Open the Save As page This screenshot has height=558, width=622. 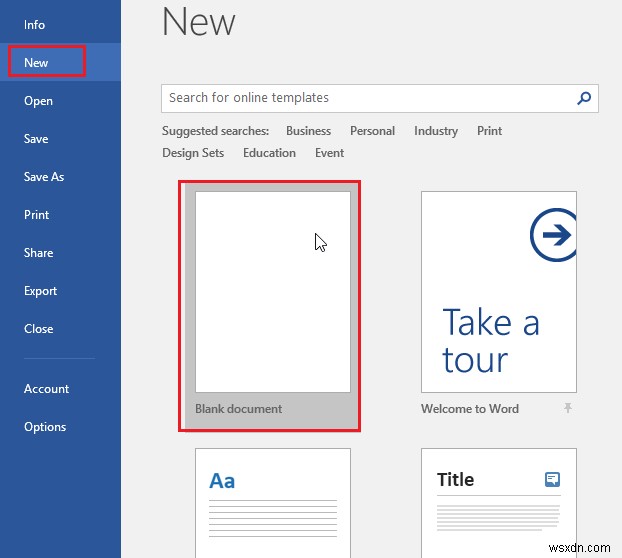tap(44, 177)
